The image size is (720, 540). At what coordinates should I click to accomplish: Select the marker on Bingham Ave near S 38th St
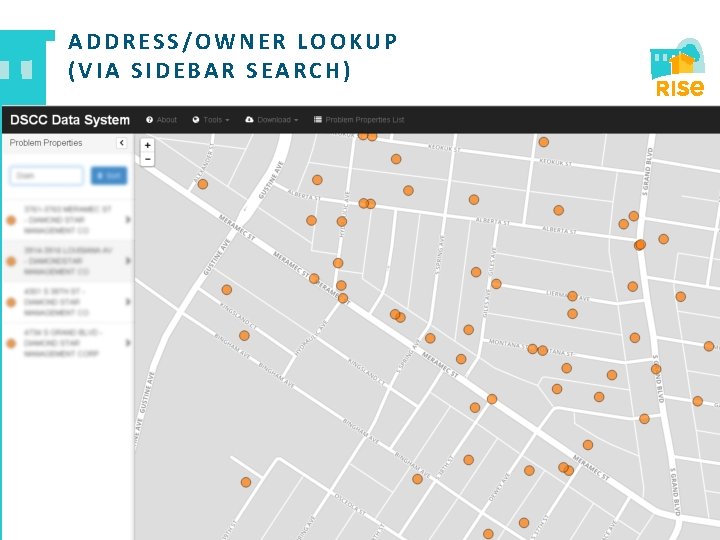click(417, 479)
